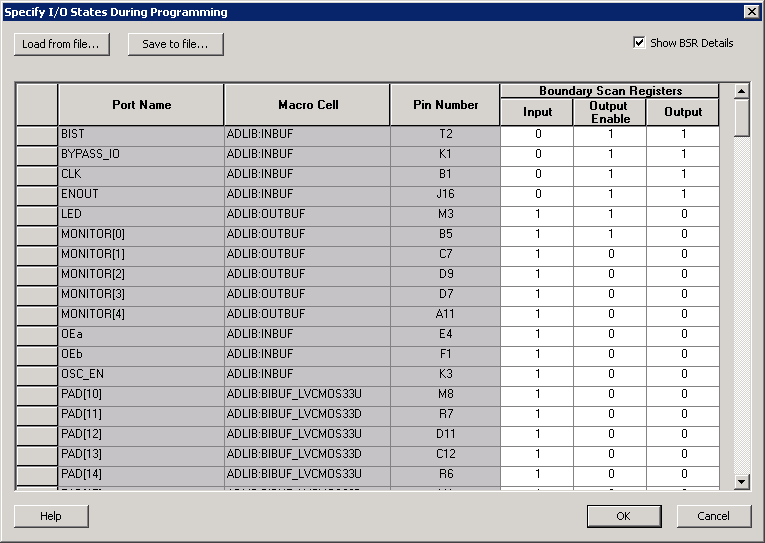
Task: Open Help for this dialog
Action: tap(51, 516)
